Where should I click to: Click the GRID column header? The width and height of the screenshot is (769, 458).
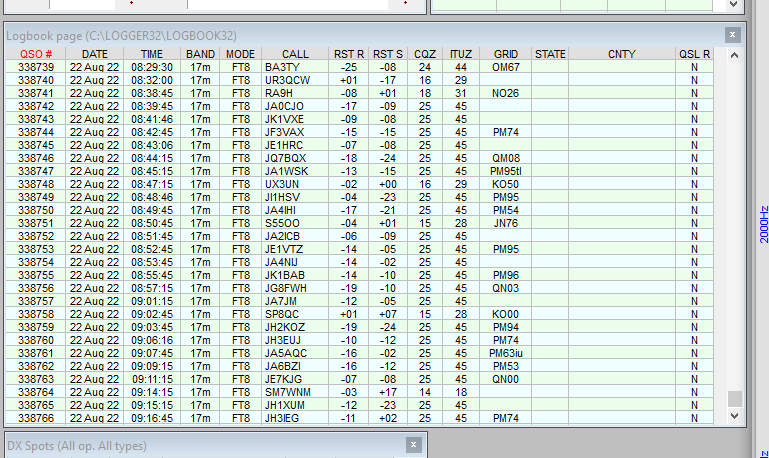click(x=506, y=54)
